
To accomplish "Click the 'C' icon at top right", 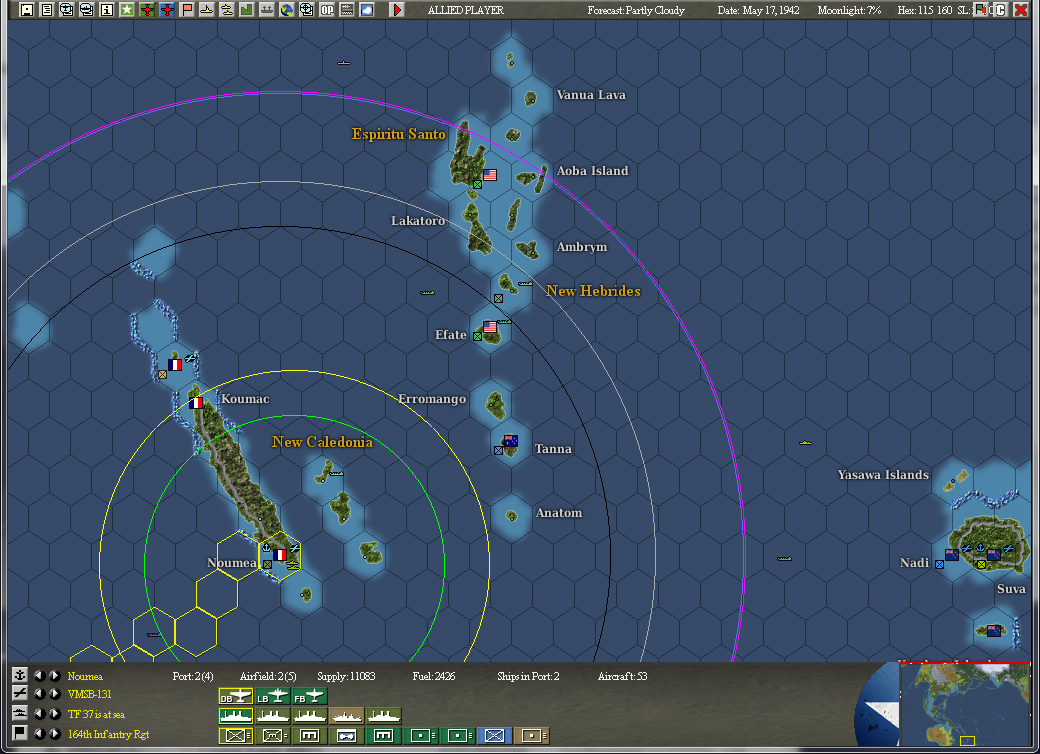I will pyautogui.click(x=1001, y=10).
